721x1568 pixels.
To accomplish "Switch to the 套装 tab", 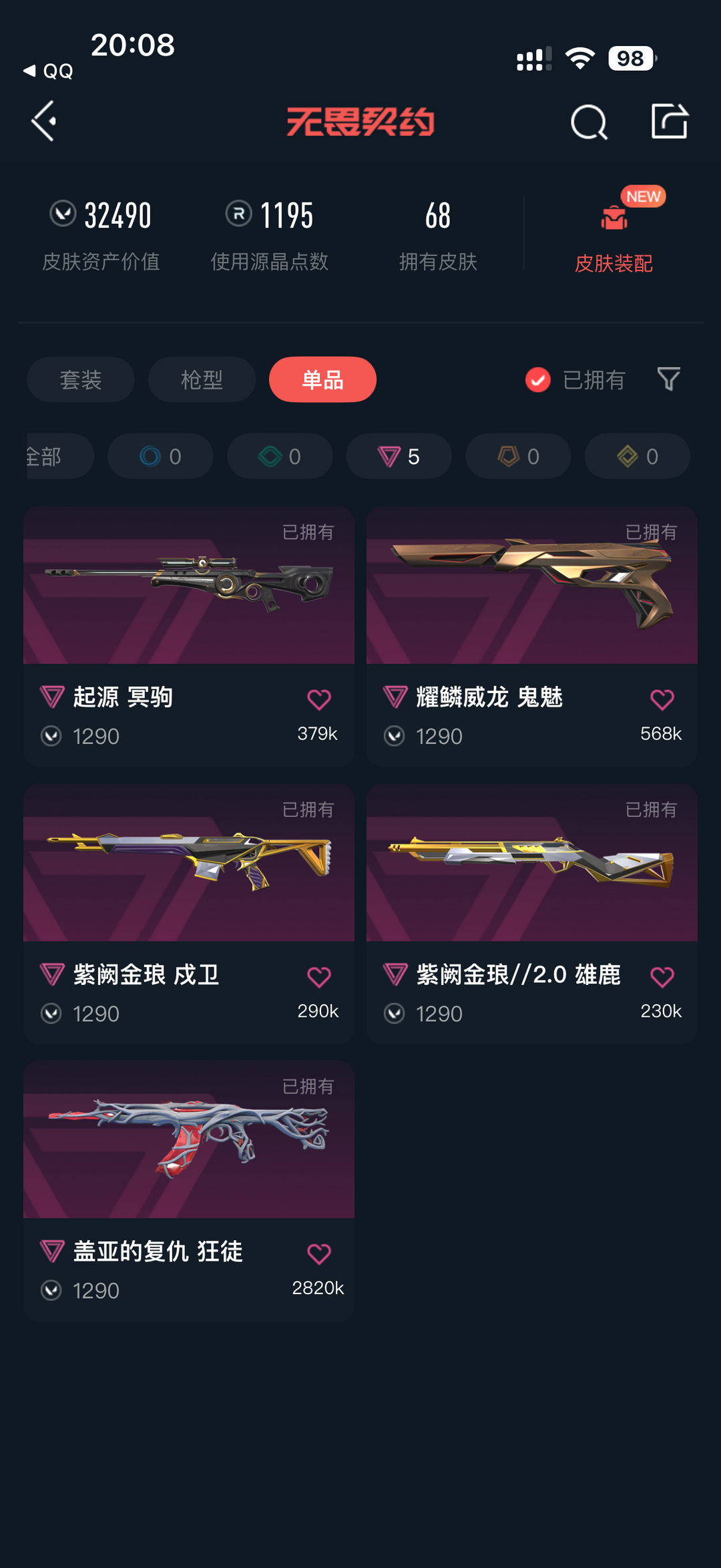I will click(x=81, y=379).
